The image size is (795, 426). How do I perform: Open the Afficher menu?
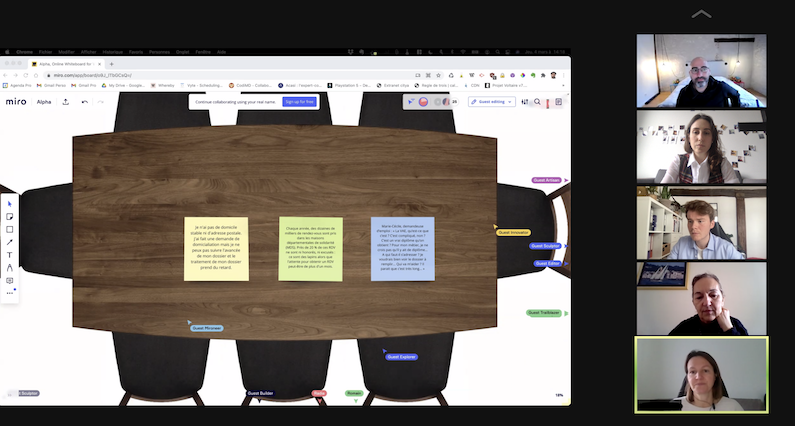coord(88,52)
